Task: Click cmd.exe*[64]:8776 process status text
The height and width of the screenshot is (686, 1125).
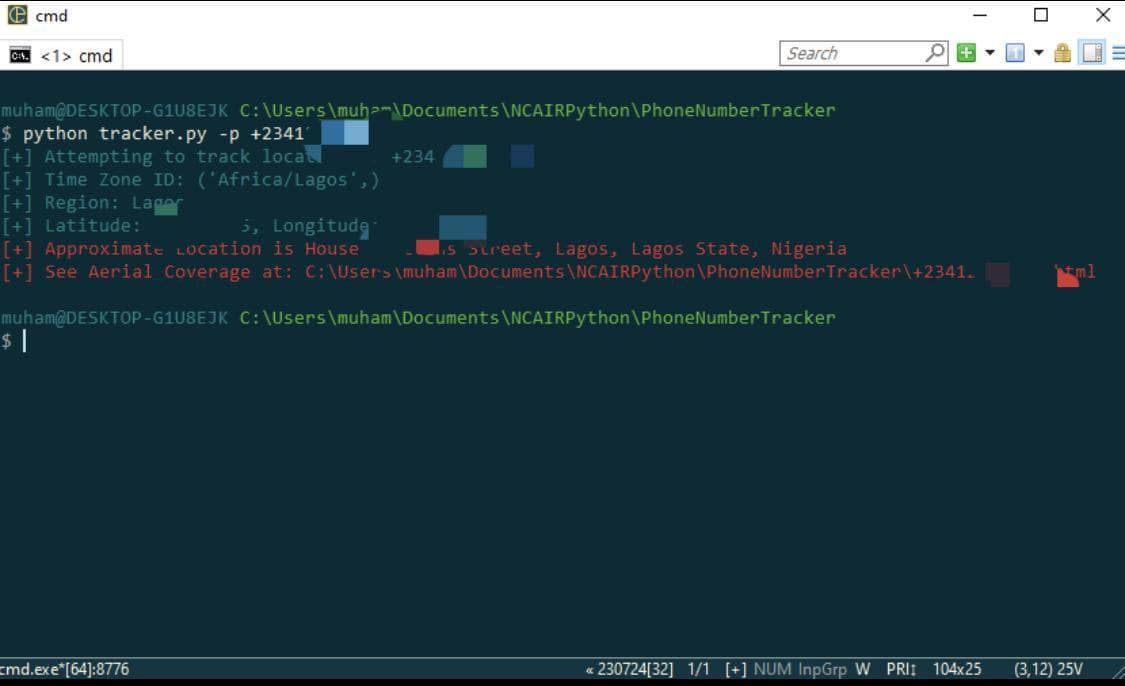Action: [x=64, y=669]
